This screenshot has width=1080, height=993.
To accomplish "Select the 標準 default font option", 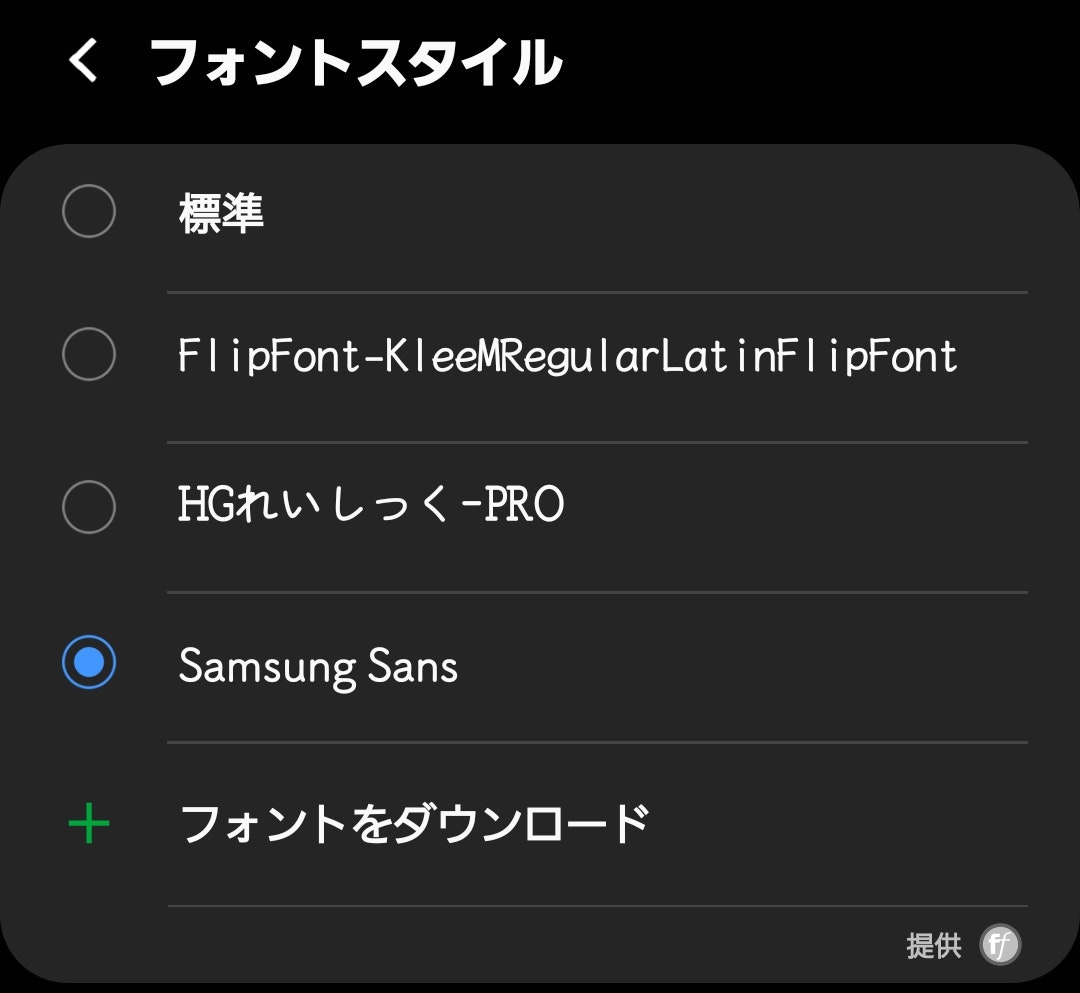I will 222,213.
